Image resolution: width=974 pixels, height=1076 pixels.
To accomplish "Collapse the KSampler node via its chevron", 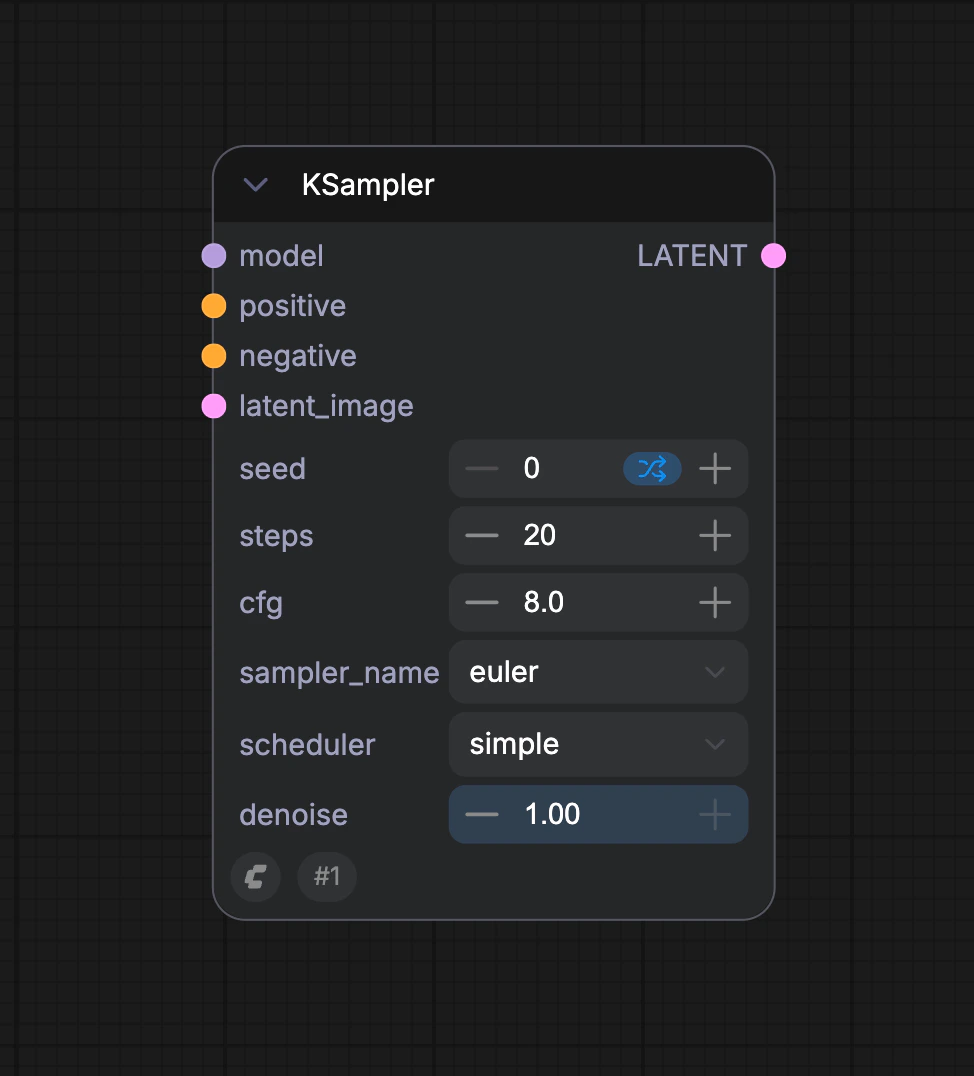I will click(255, 184).
